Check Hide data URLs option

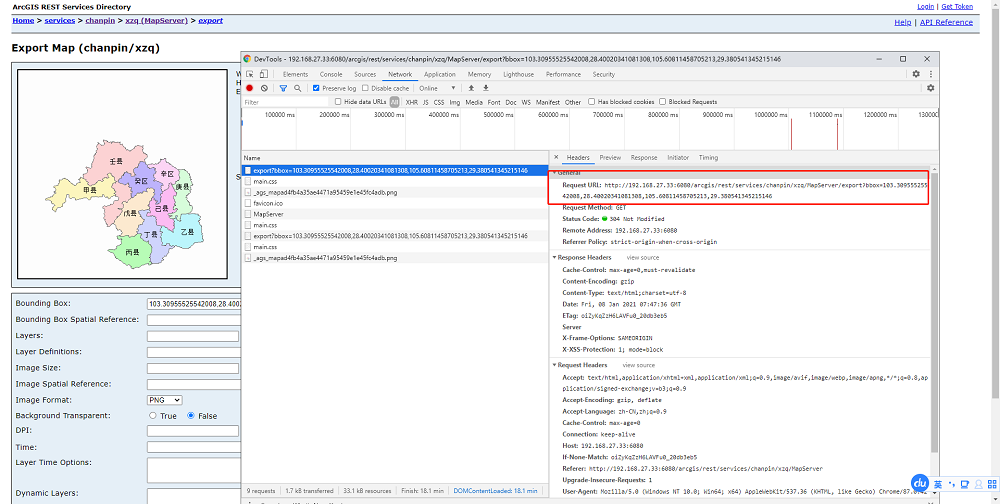point(339,101)
